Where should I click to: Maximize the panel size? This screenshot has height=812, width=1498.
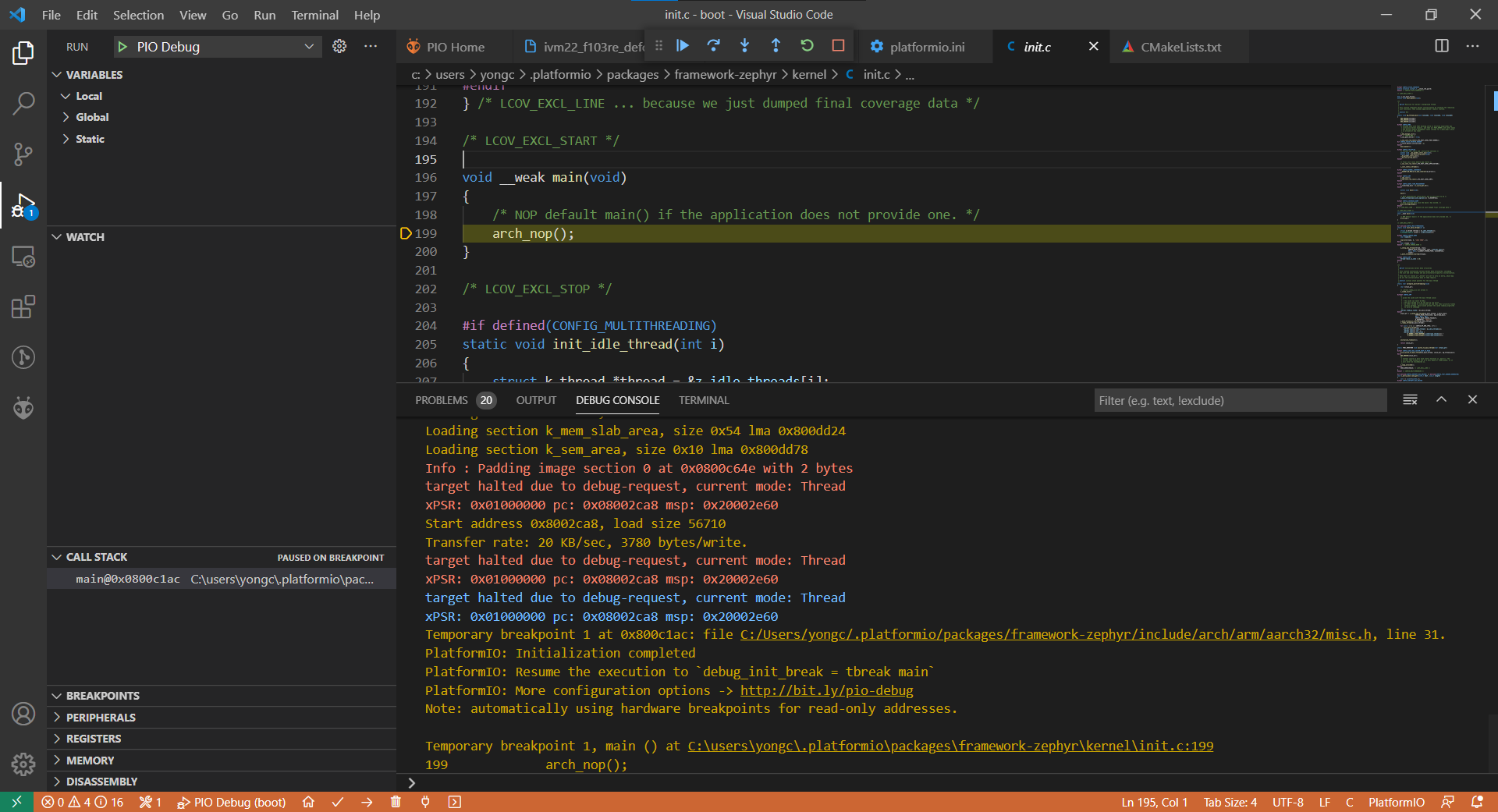tap(1441, 399)
